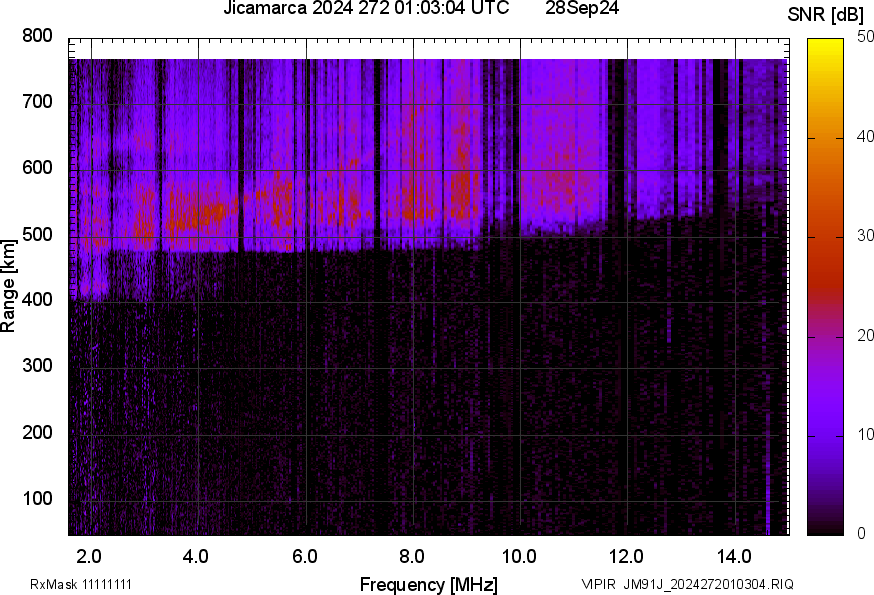874x595 pixels.
Task: Click the 2.0 tick on the frequency axis
Action: (x=90, y=555)
